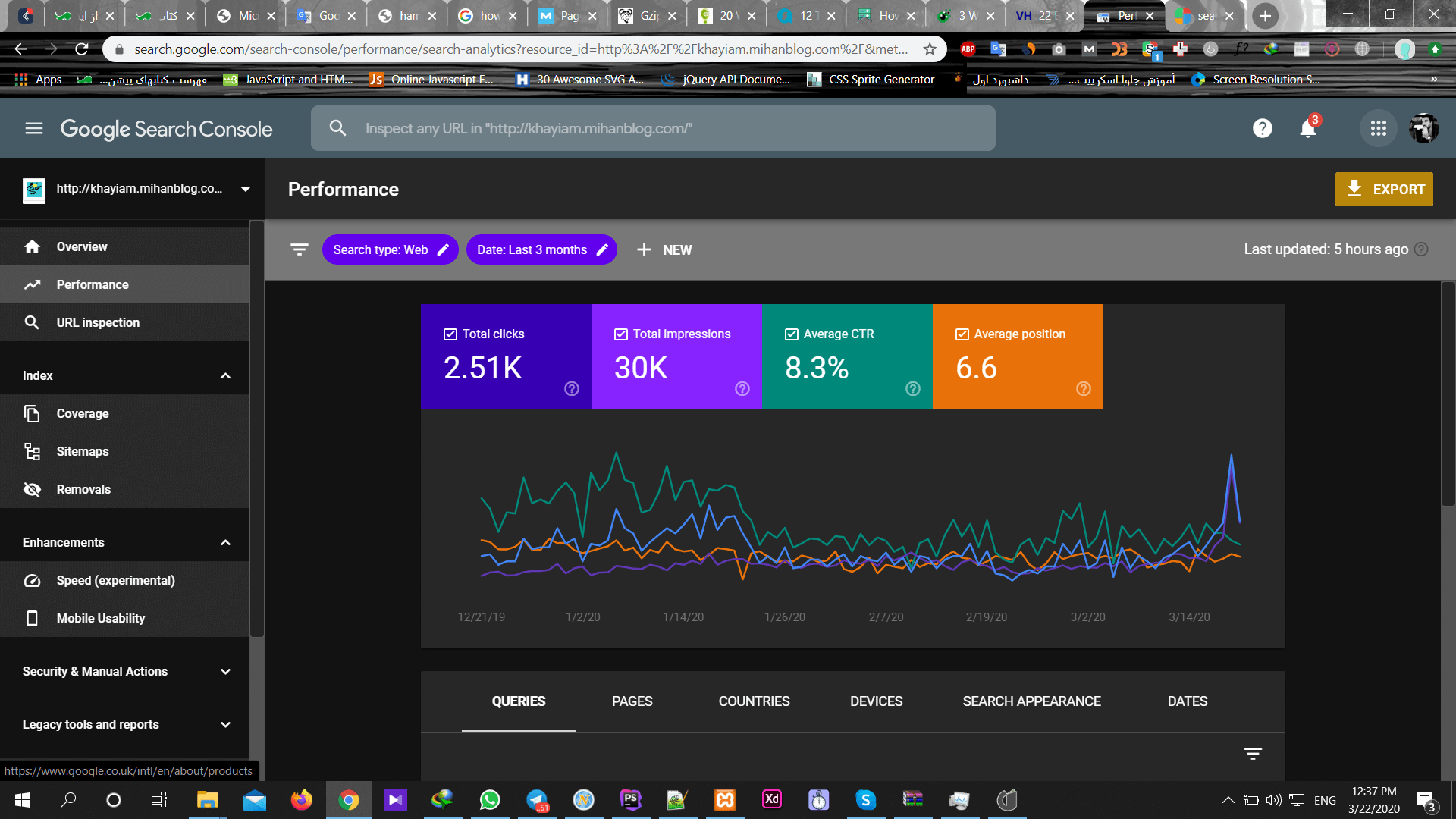Open the Removals page
Screen dimensions: 1456x819
124,489
